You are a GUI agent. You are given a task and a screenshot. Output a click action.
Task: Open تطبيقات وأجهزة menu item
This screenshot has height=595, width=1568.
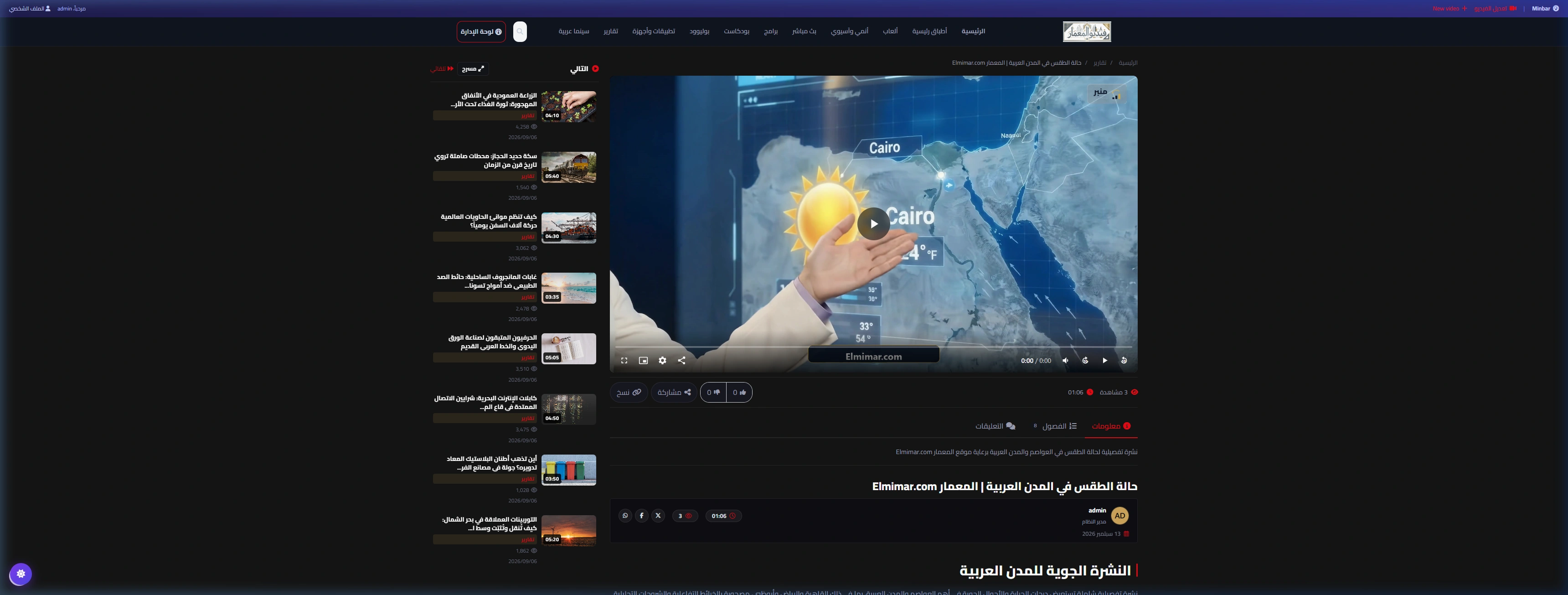click(x=653, y=31)
